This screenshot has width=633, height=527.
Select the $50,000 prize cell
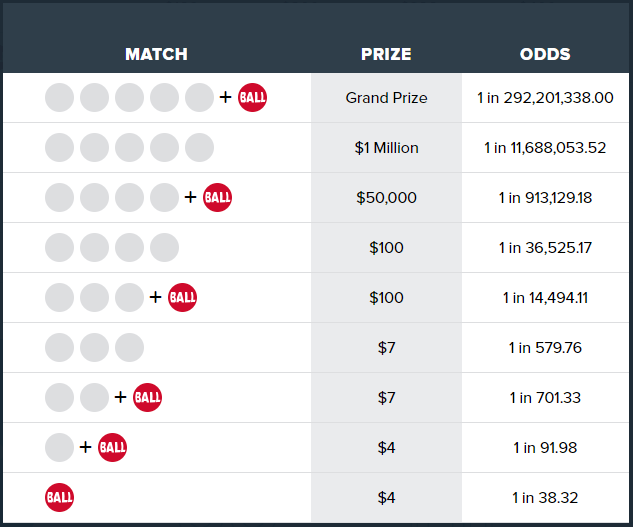pyautogui.click(x=386, y=198)
